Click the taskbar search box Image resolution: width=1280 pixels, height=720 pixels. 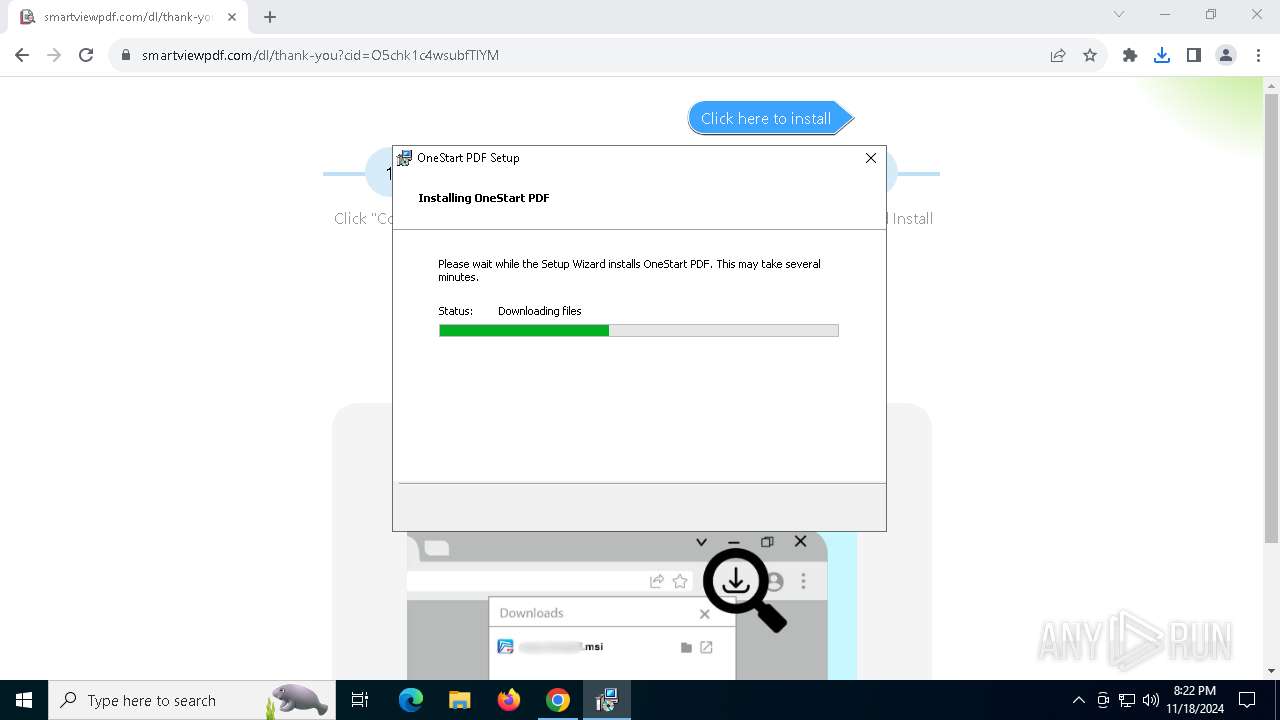190,700
